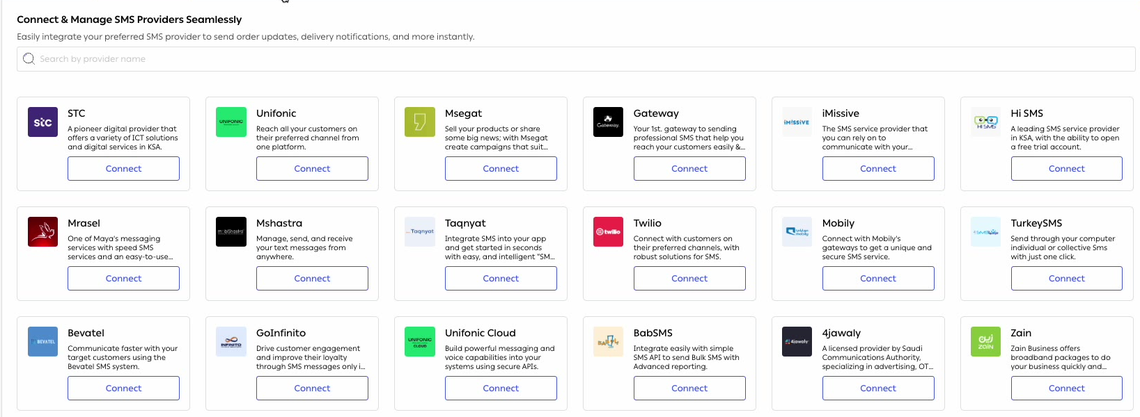This screenshot has width=1140, height=417.
Task: Click Mrasel description 'One of Maya's messaging'
Action: coord(115,238)
